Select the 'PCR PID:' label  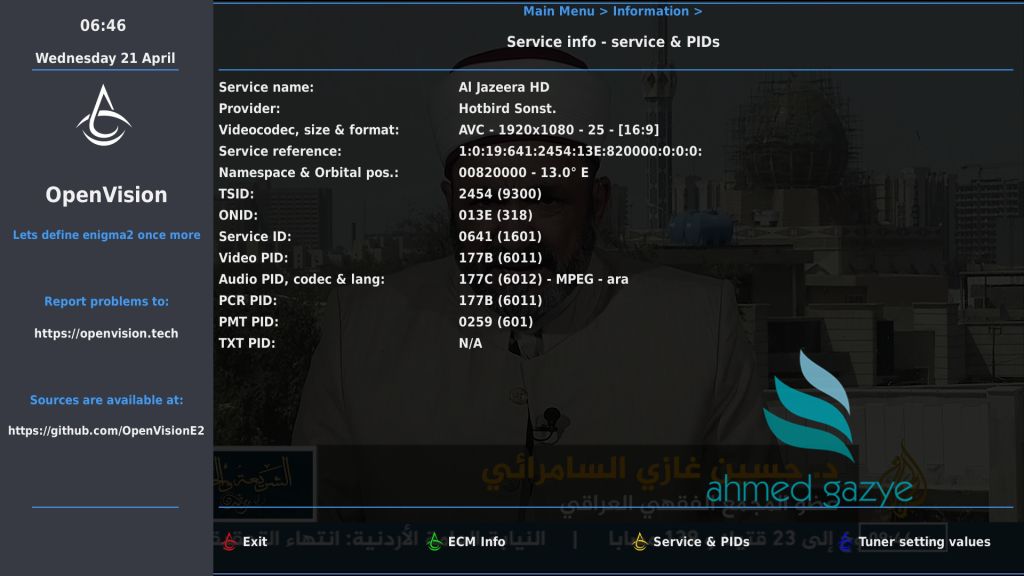248,300
